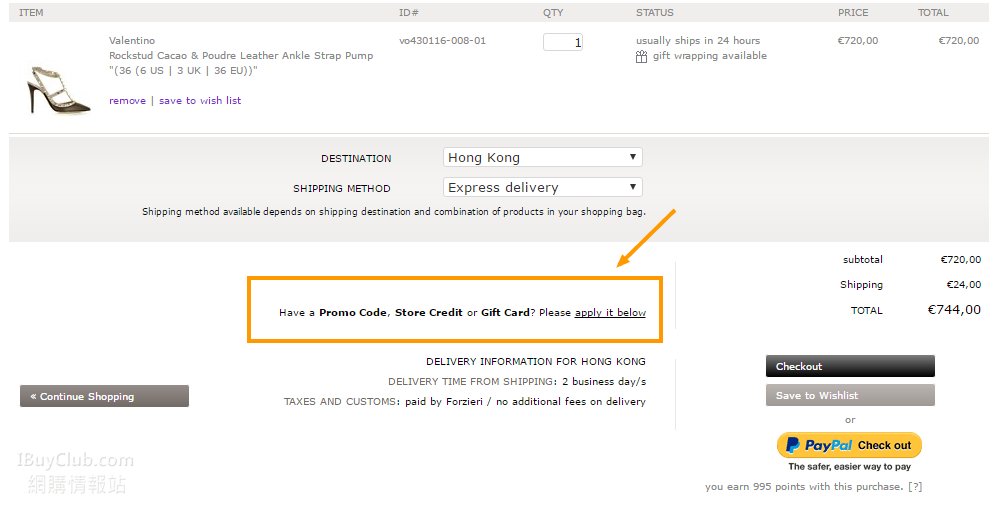
Task: Click the quantity input field
Action: coord(563,42)
